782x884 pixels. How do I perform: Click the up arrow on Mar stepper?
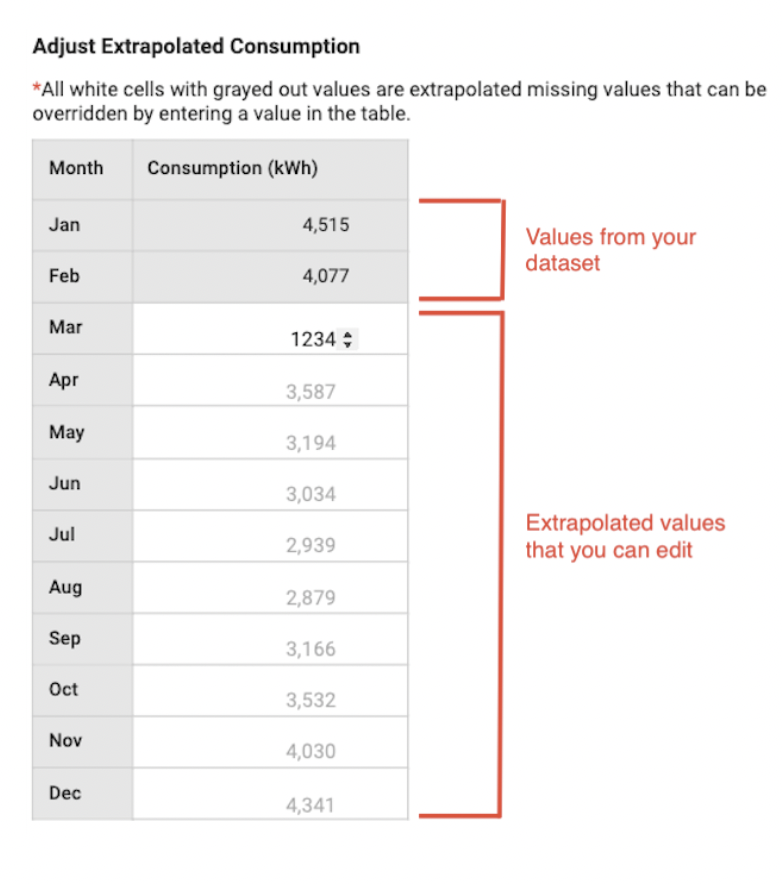click(x=347, y=334)
